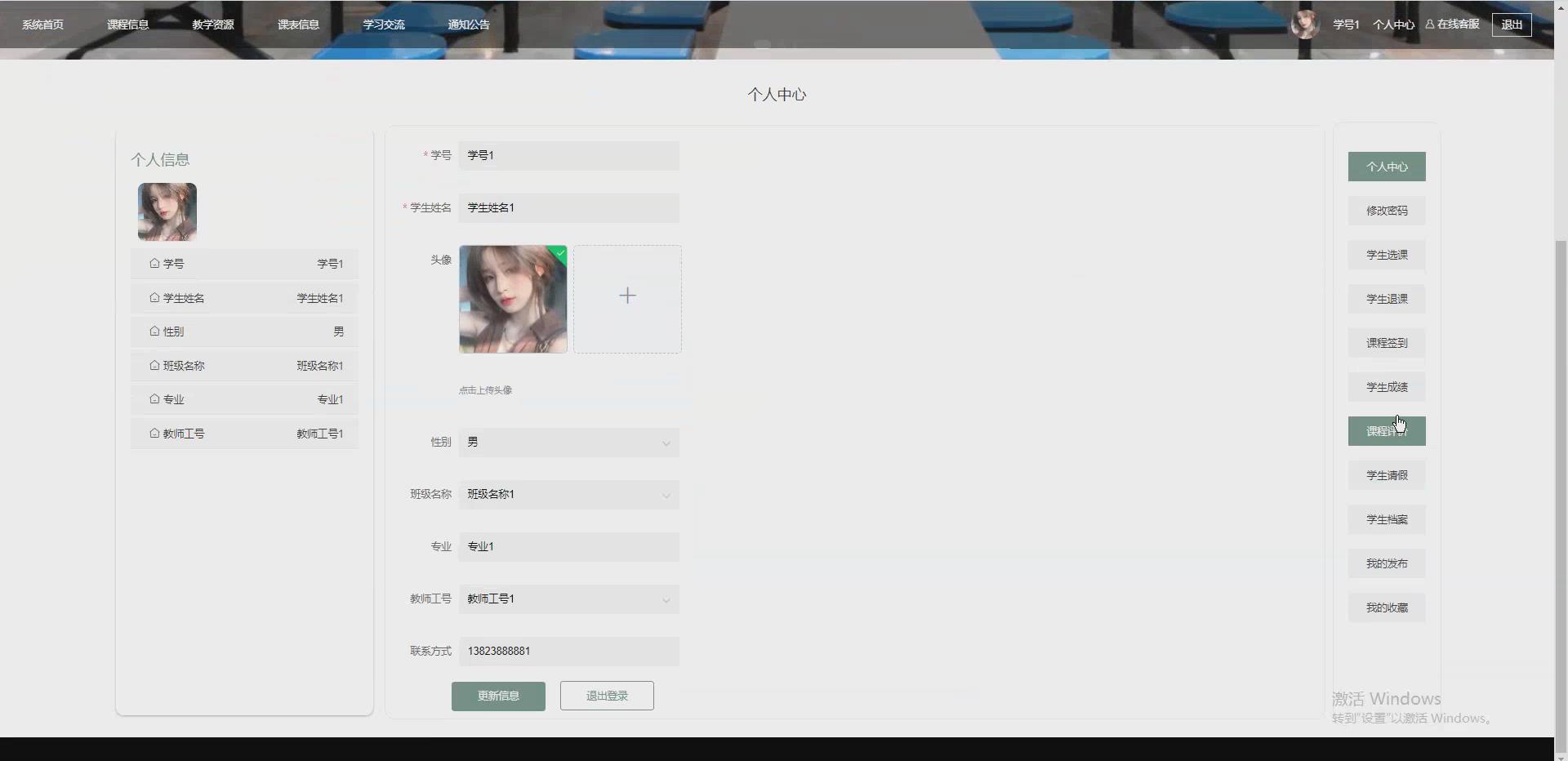Click the 更新信息 update button
The image size is (1568, 761).
click(x=497, y=696)
